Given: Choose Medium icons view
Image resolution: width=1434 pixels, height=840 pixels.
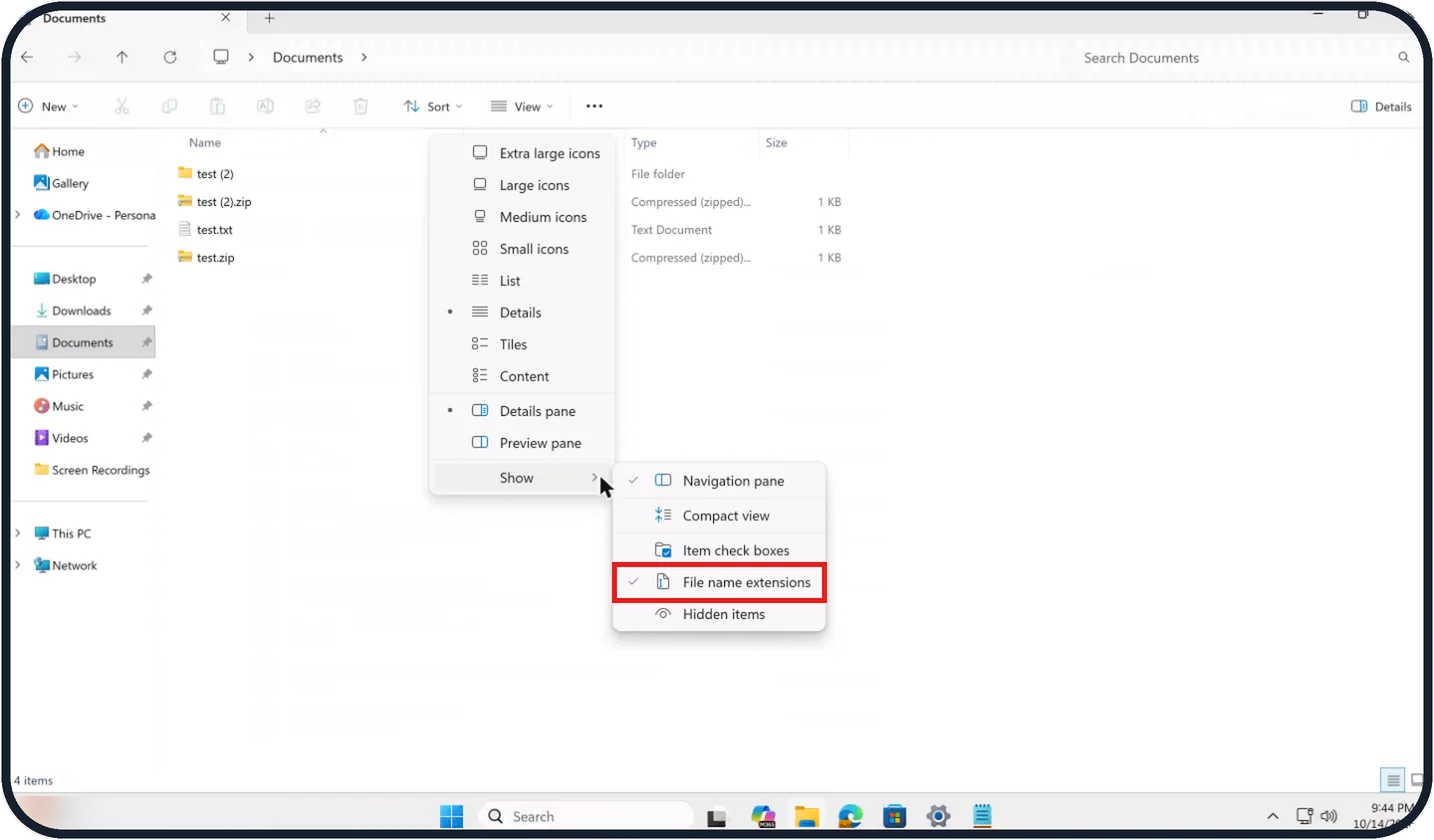Looking at the screenshot, I should pyautogui.click(x=522, y=217).
